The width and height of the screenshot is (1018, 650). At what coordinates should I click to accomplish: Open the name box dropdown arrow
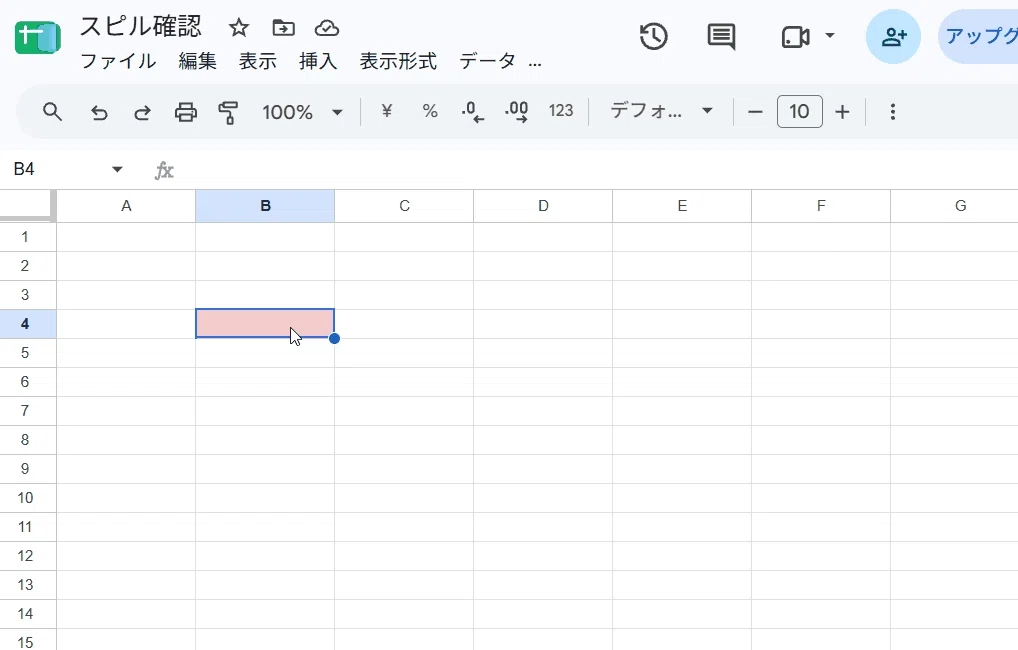pos(117,169)
